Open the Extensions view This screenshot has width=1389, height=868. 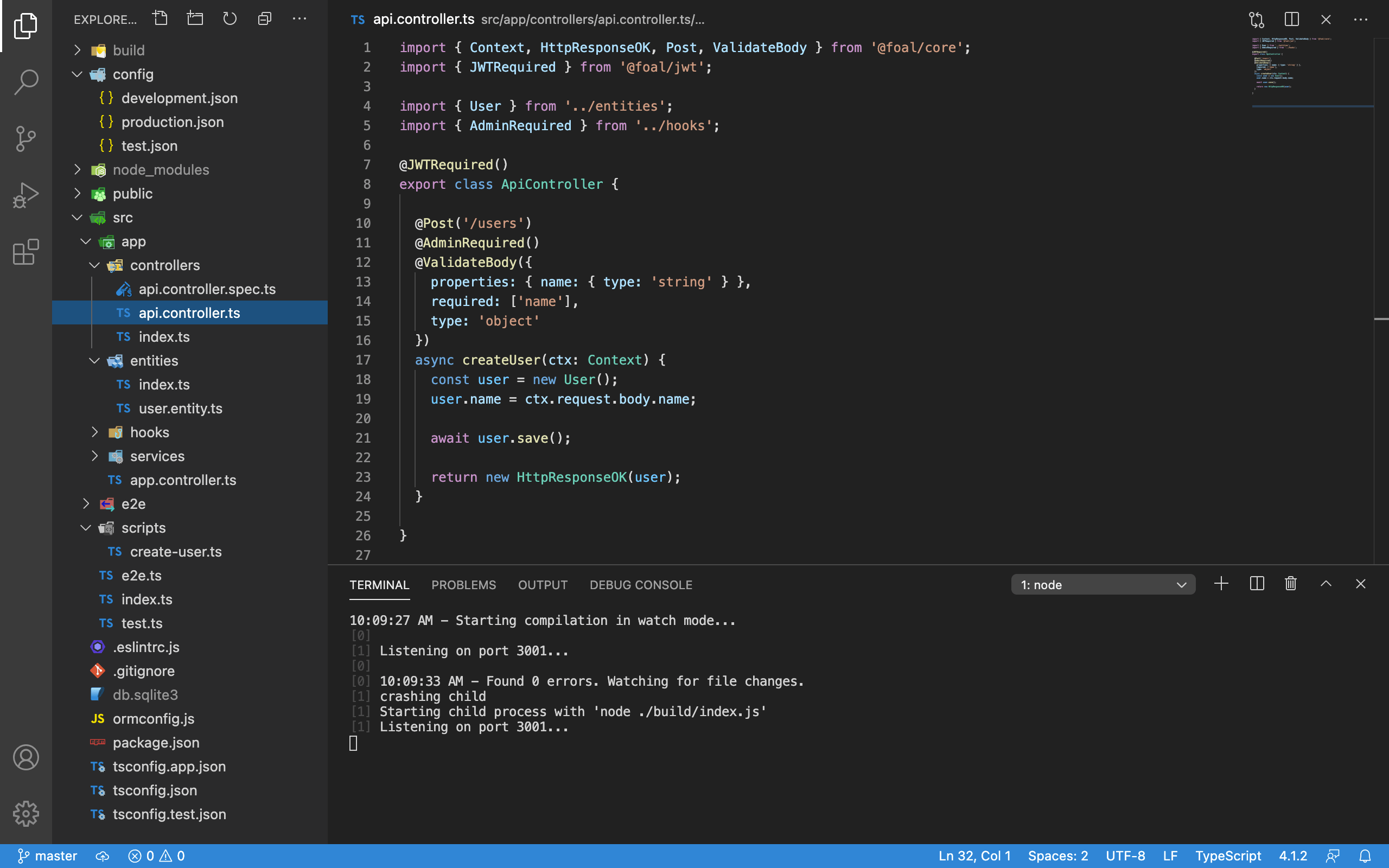pos(26,252)
